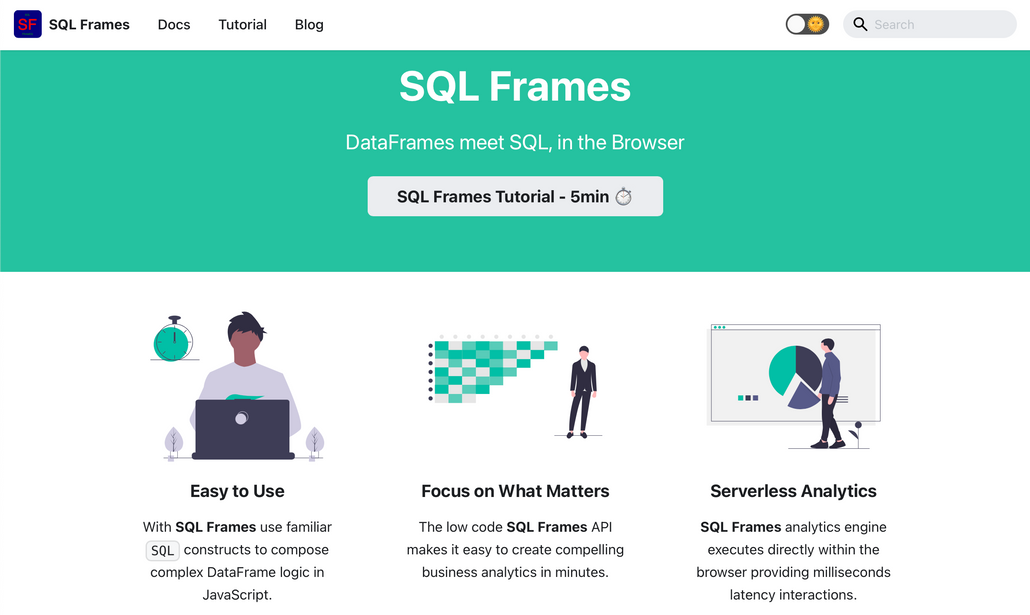Image resolution: width=1030 pixels, height=615 pixels.
Task: Click the stopwatch icon inside the tutorial button
Action: tap(625, 196)
